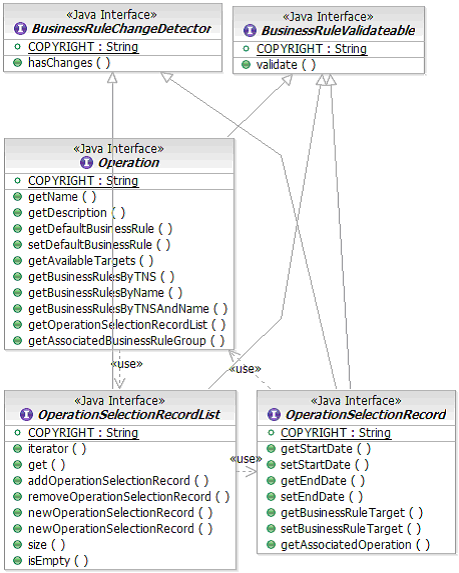Select the getDefaultBusinessRule method
Viewport: 459px width, 573px height.
(100, 229)
